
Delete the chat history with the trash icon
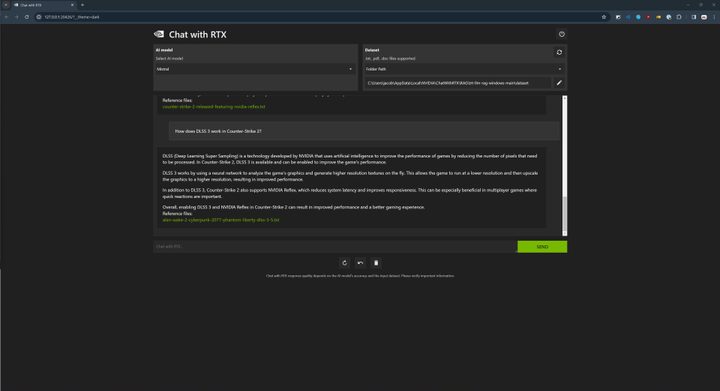[x=376, y=263]
